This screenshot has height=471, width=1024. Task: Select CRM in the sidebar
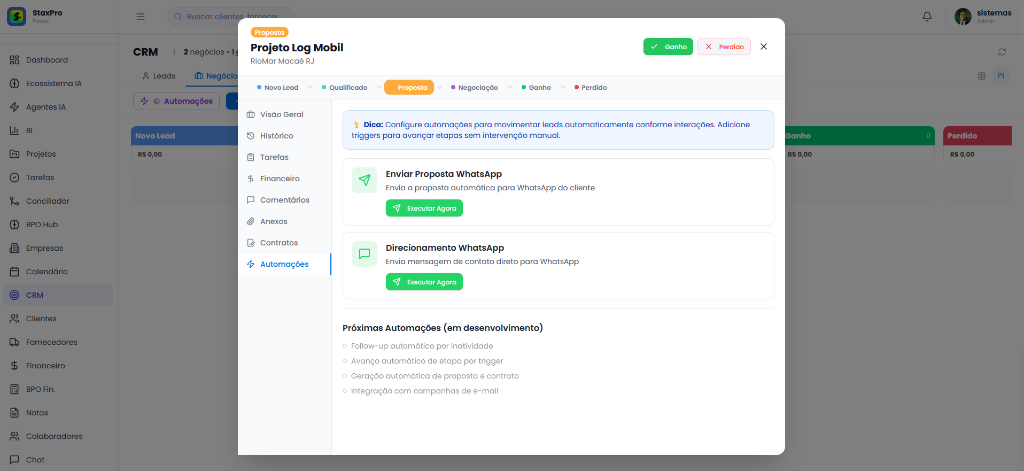[57, 295]
